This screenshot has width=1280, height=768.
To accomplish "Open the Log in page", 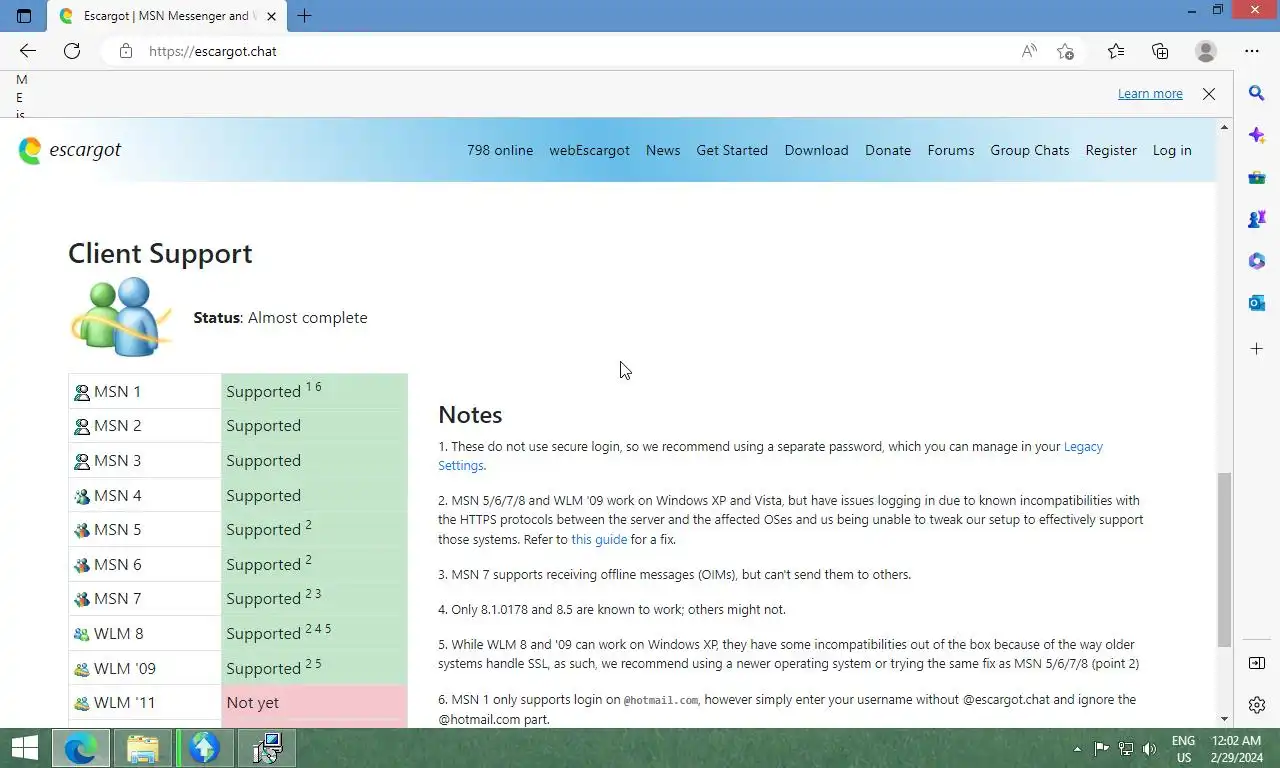I will [x=1172, y=150].
